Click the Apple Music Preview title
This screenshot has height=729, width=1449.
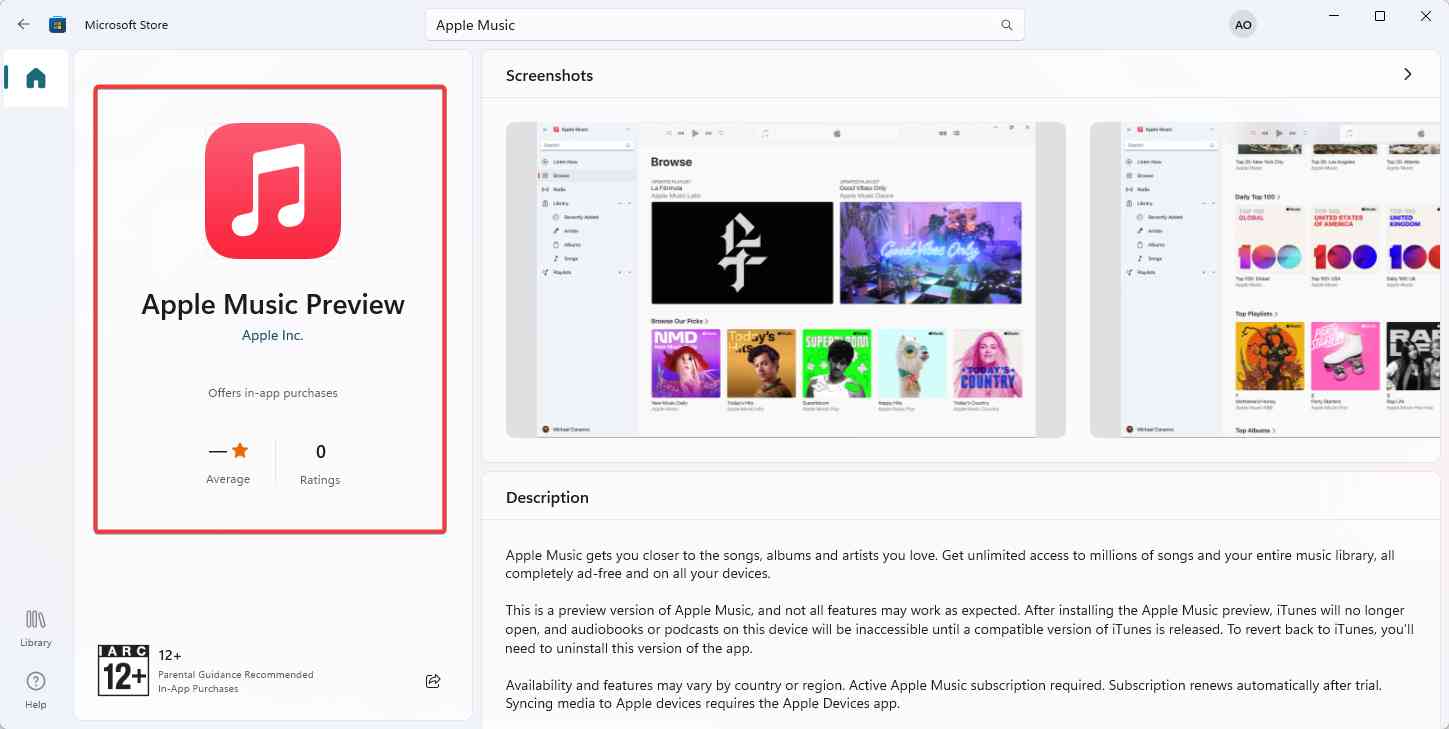(273, 304)
